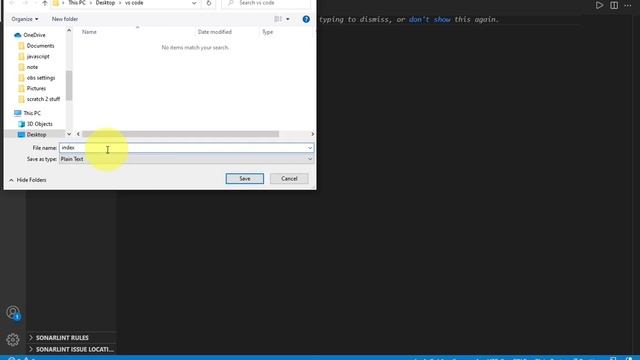Open the Save as type dropdown
The height and width of the screenshot is (360, 640).
(187, 159)
